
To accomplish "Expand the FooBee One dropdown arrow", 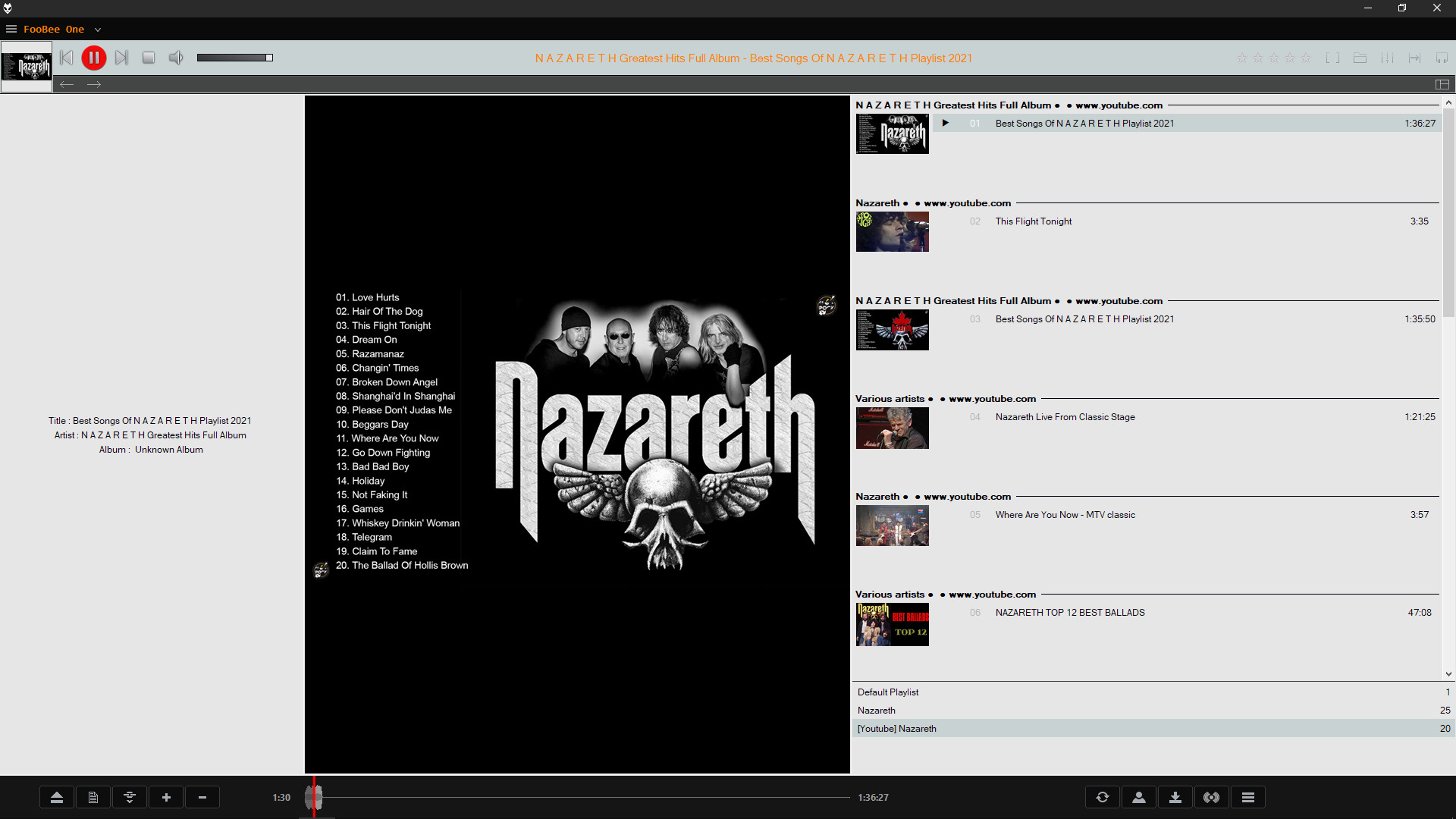I will point(98,30).
